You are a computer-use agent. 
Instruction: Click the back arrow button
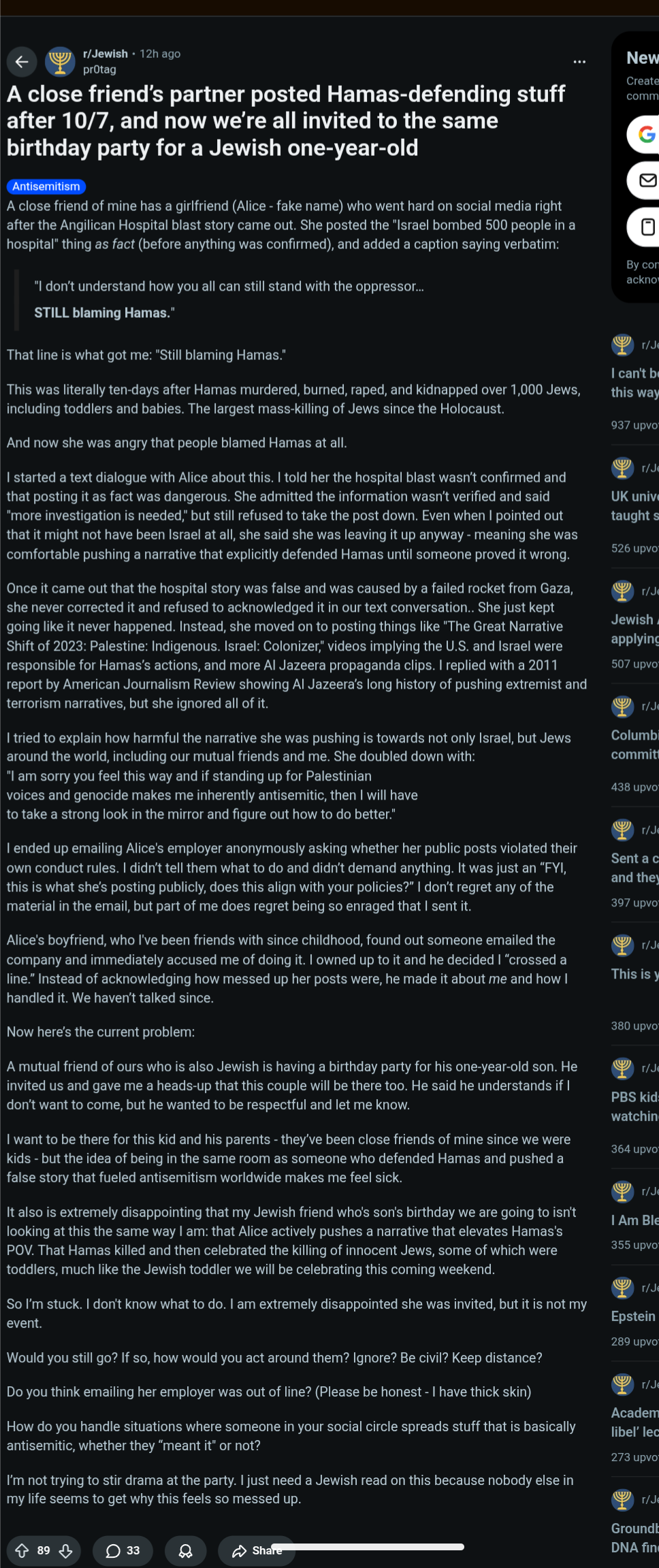click(x=22, y=62)
